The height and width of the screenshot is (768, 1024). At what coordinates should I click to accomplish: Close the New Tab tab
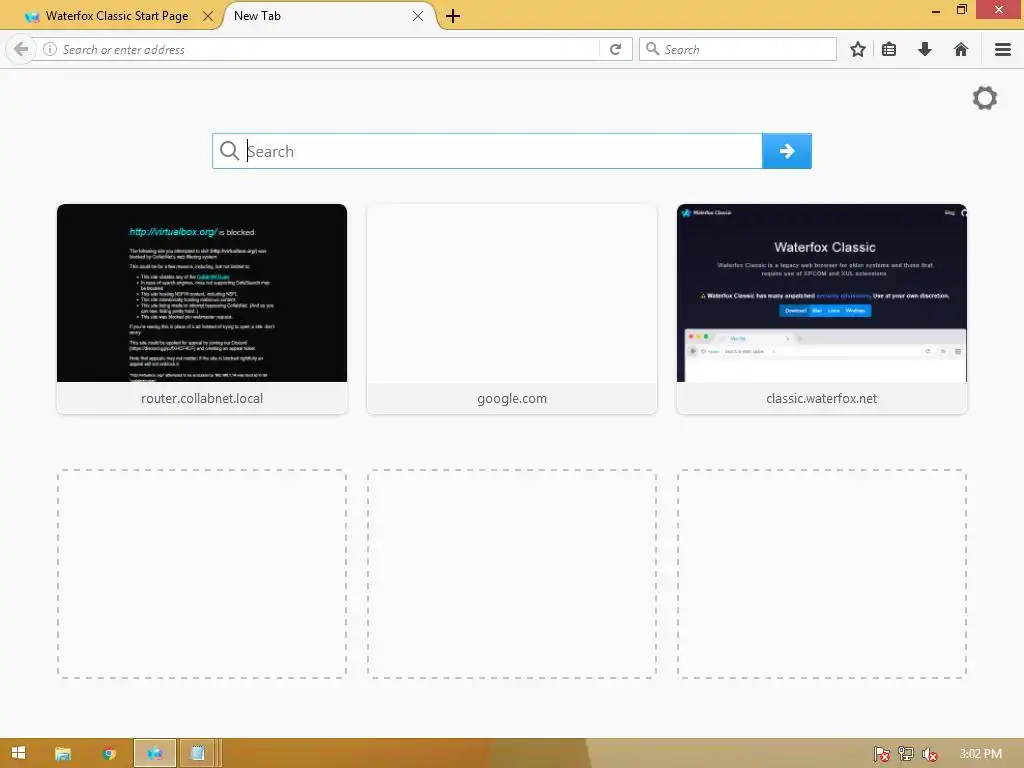pos(418,16)
